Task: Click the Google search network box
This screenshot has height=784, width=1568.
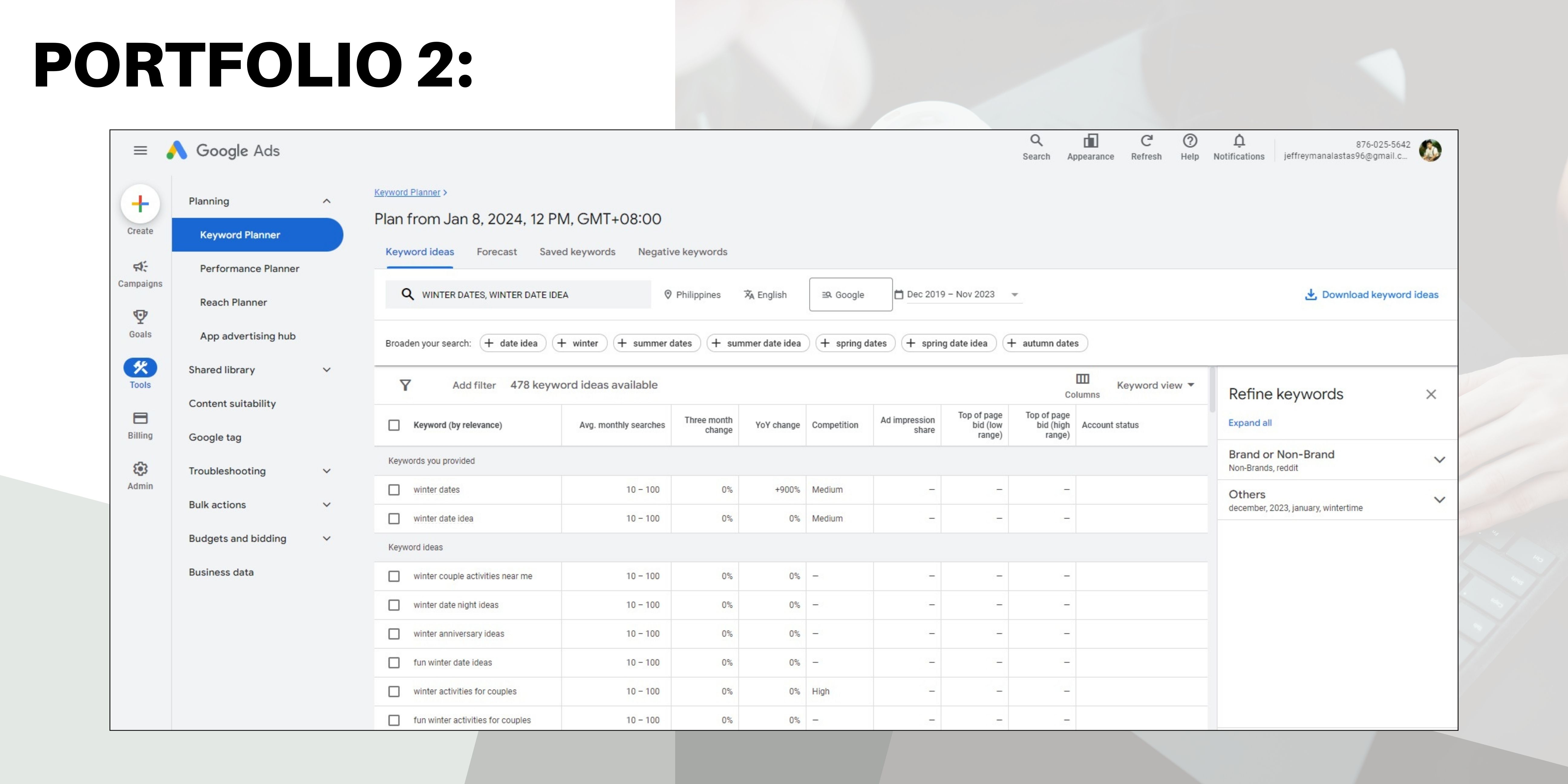Action: point(850,295)
